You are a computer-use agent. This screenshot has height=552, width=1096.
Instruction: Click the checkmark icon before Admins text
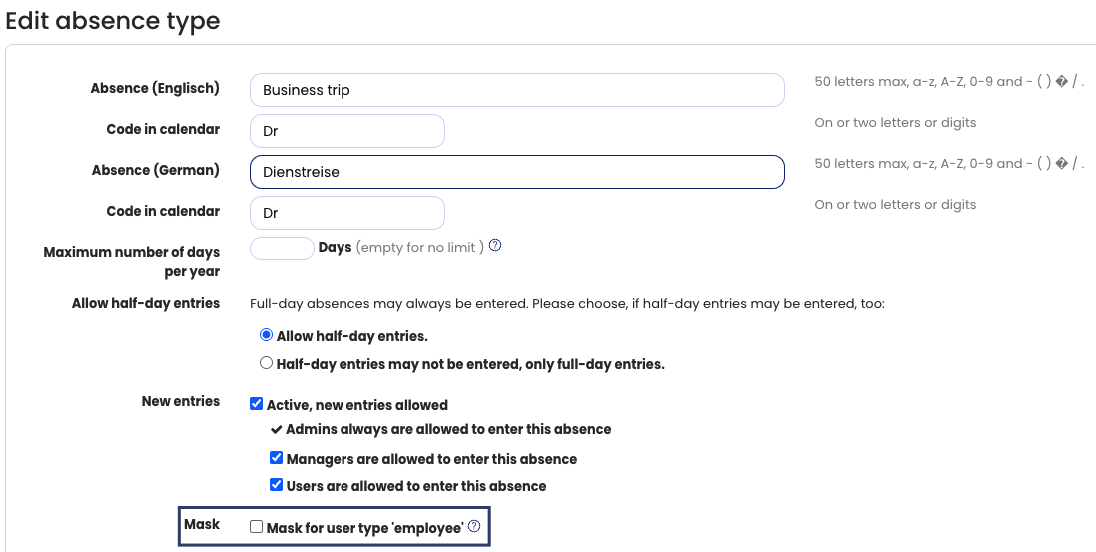[x=277, y=429]
